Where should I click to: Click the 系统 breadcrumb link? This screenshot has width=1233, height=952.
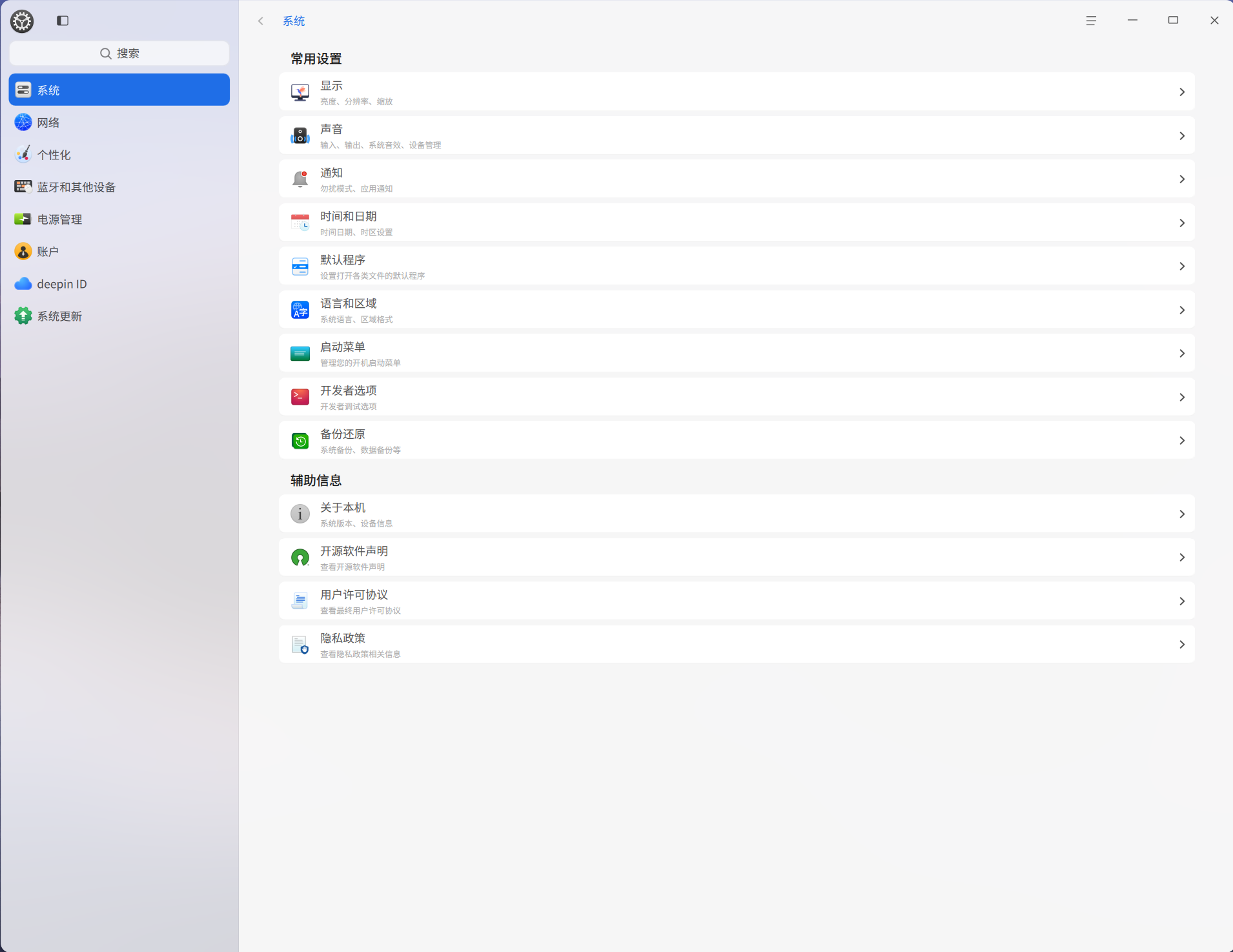pyautogui.click(x=294, y=21)
